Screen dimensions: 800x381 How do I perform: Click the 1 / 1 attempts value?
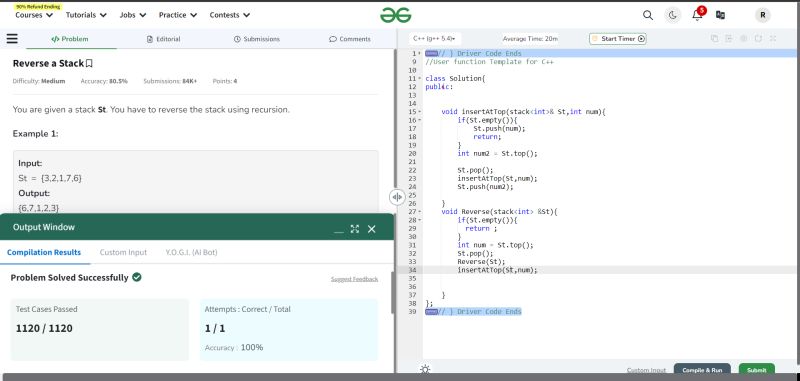click(215, 328)
